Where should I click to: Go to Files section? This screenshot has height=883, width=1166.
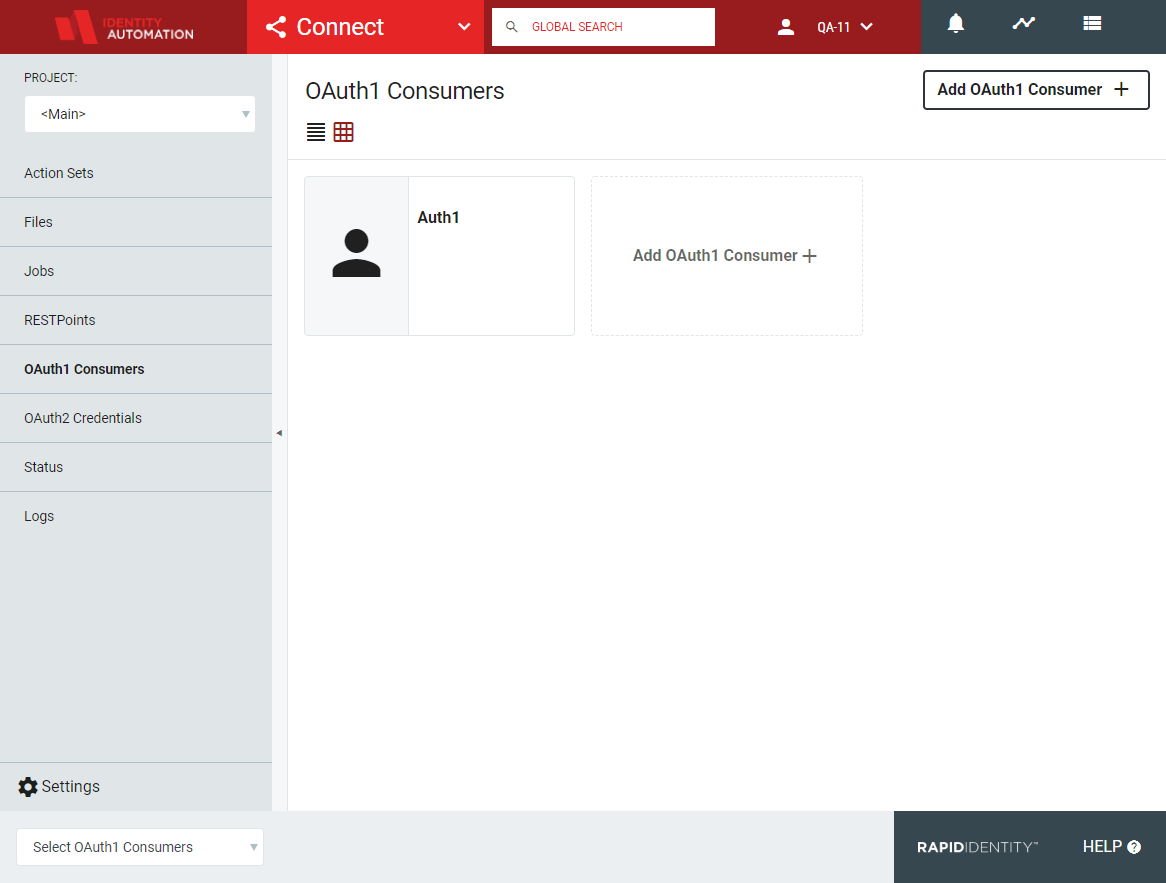point(136,222)
